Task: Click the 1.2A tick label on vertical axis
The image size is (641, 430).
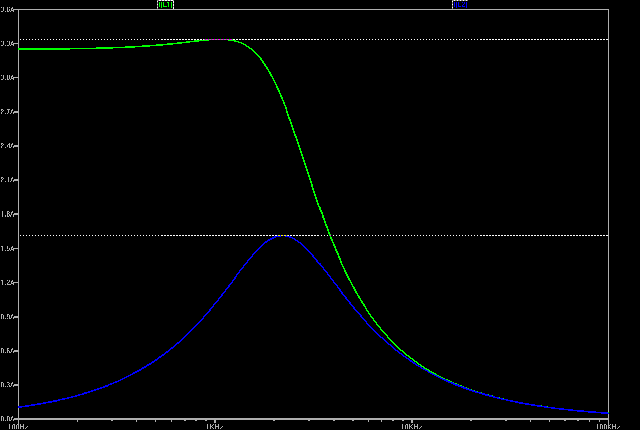Action: (8, 283)
